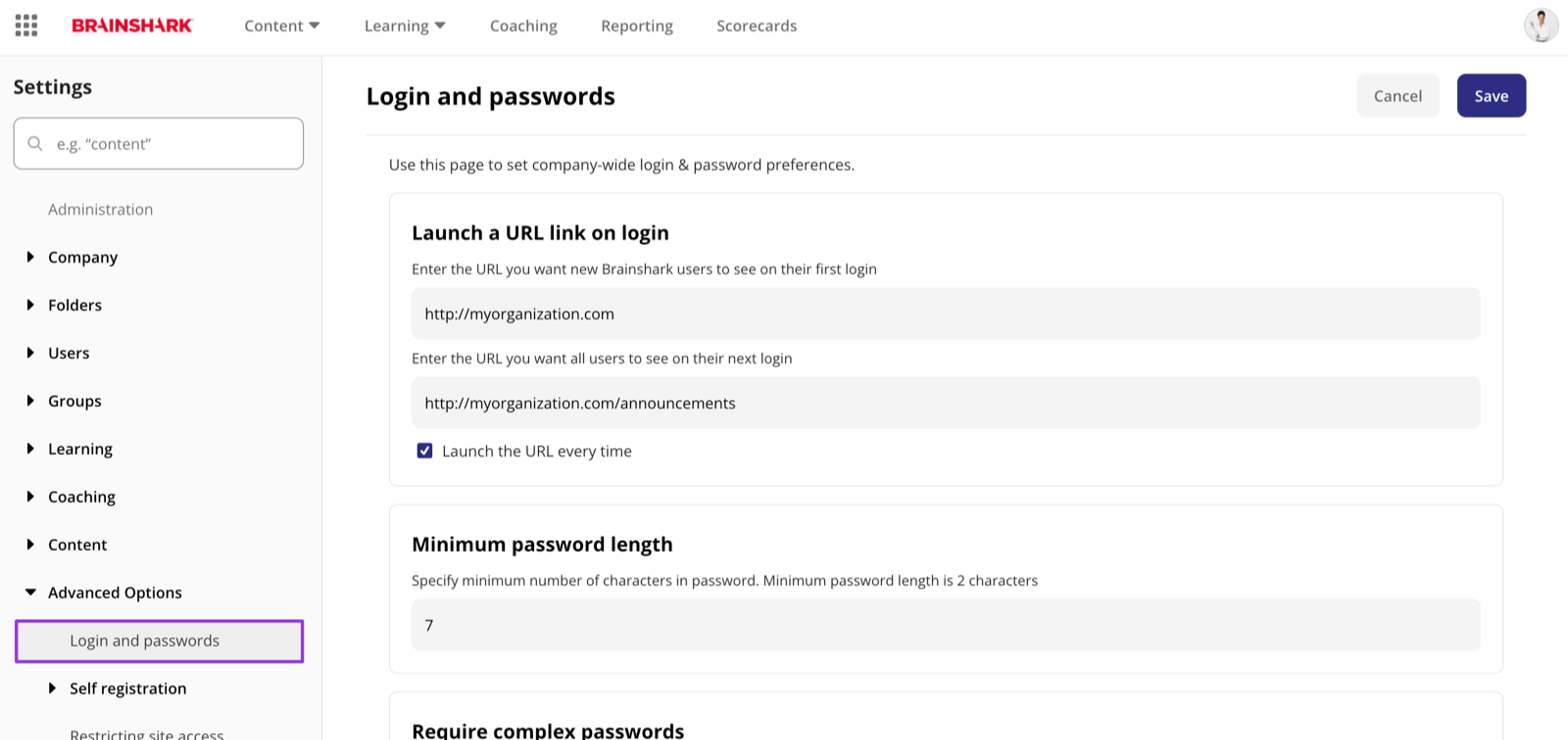Viewport: 1568px width, 740px height.
Task: Click the Users label in sidebar
Action: click(x=69, y=353)
